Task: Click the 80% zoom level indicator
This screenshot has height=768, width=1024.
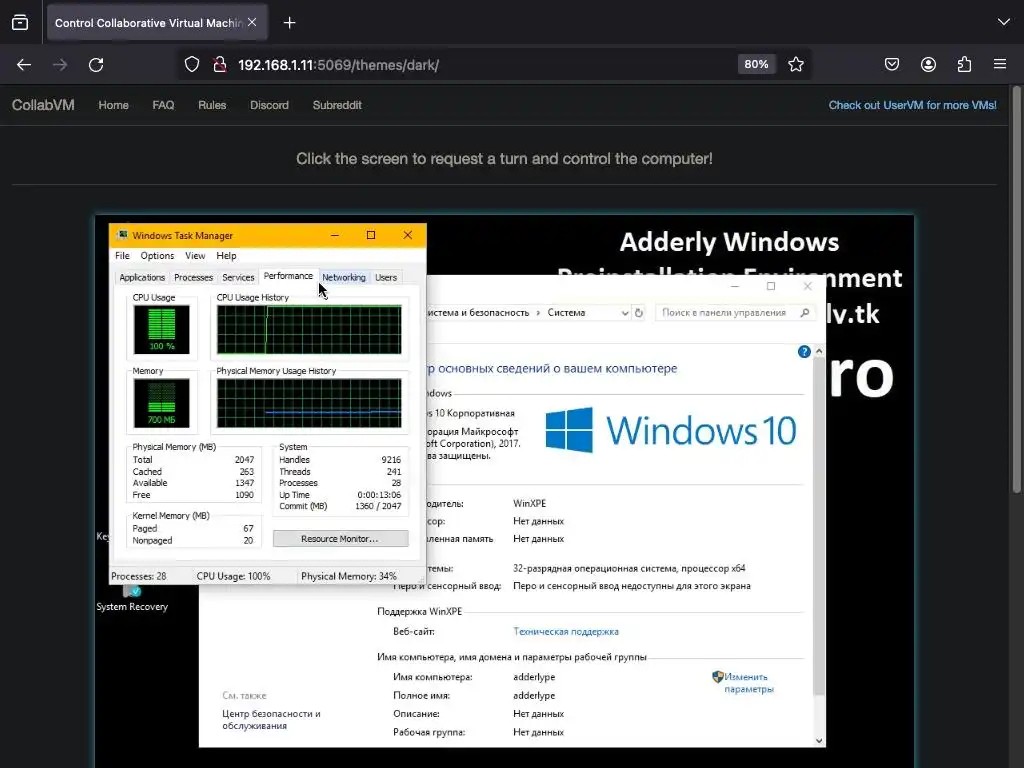Action: tap(756, 64)
